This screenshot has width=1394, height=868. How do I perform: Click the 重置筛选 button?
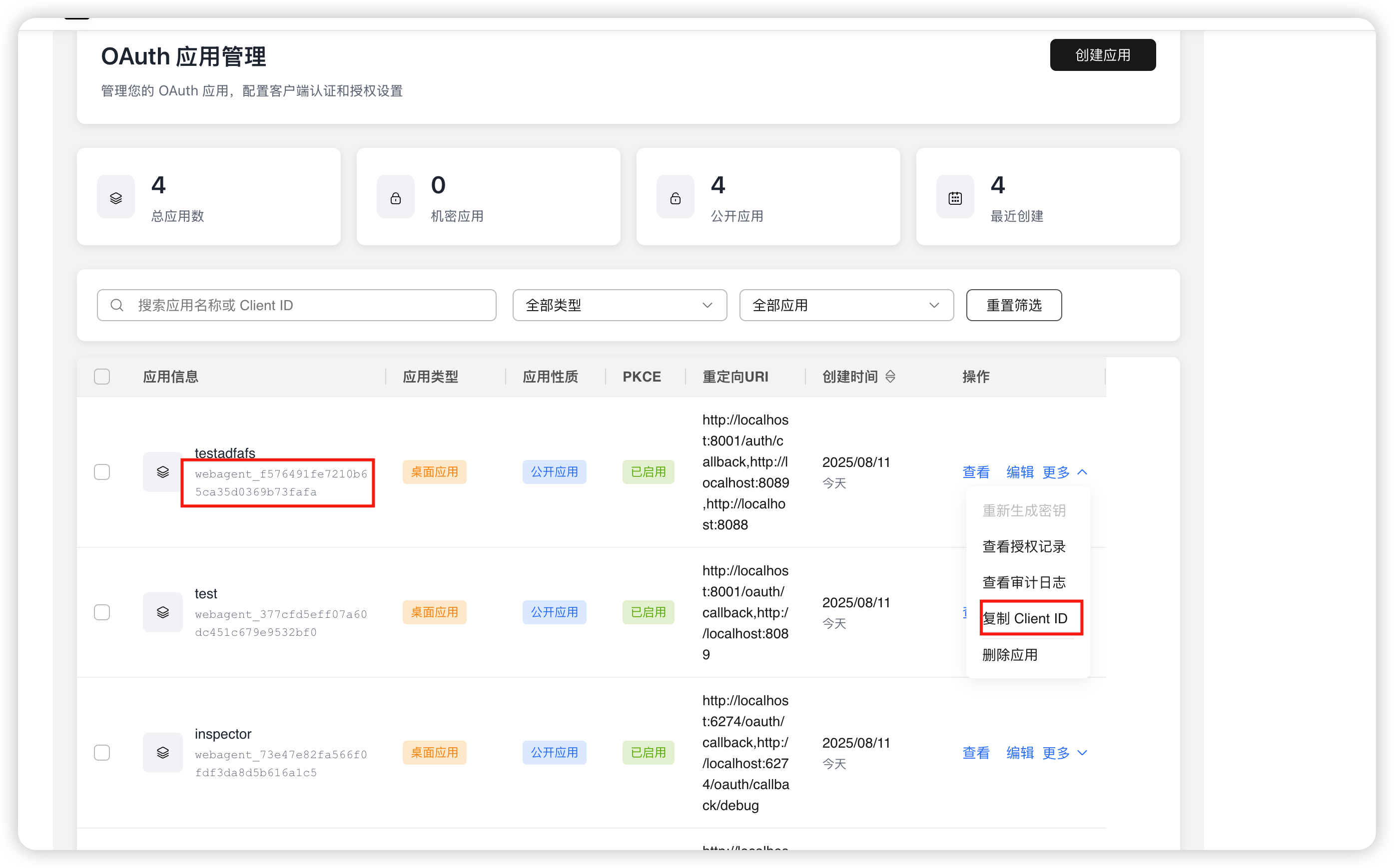1014,305
